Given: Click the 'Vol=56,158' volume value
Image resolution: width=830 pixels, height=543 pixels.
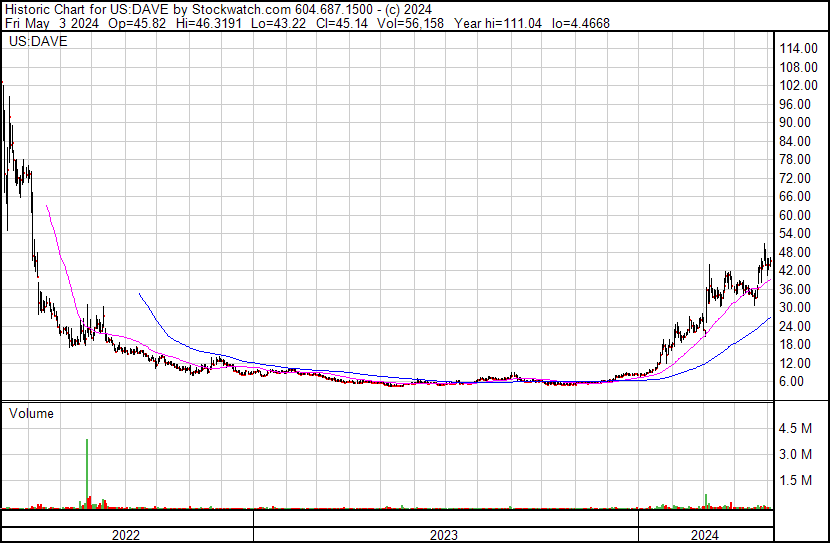Looking at the screenshot, I should 410,23.
